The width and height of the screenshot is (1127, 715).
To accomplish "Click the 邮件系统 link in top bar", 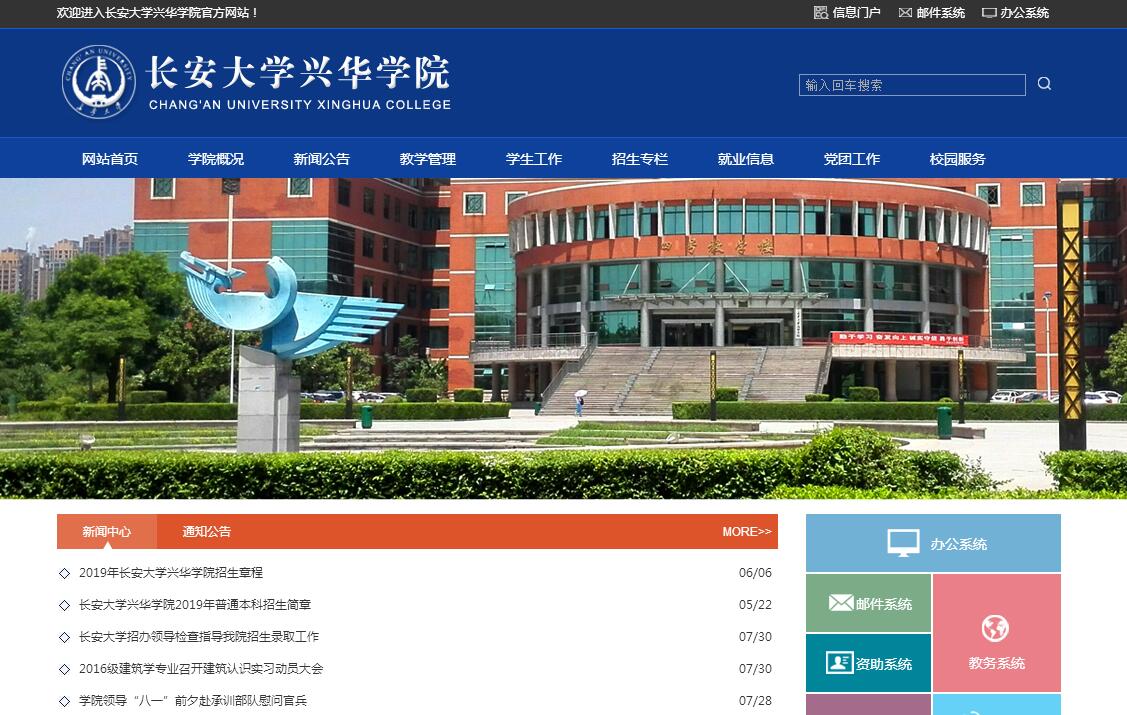I will pyautogui.click(x=940, y=13).
